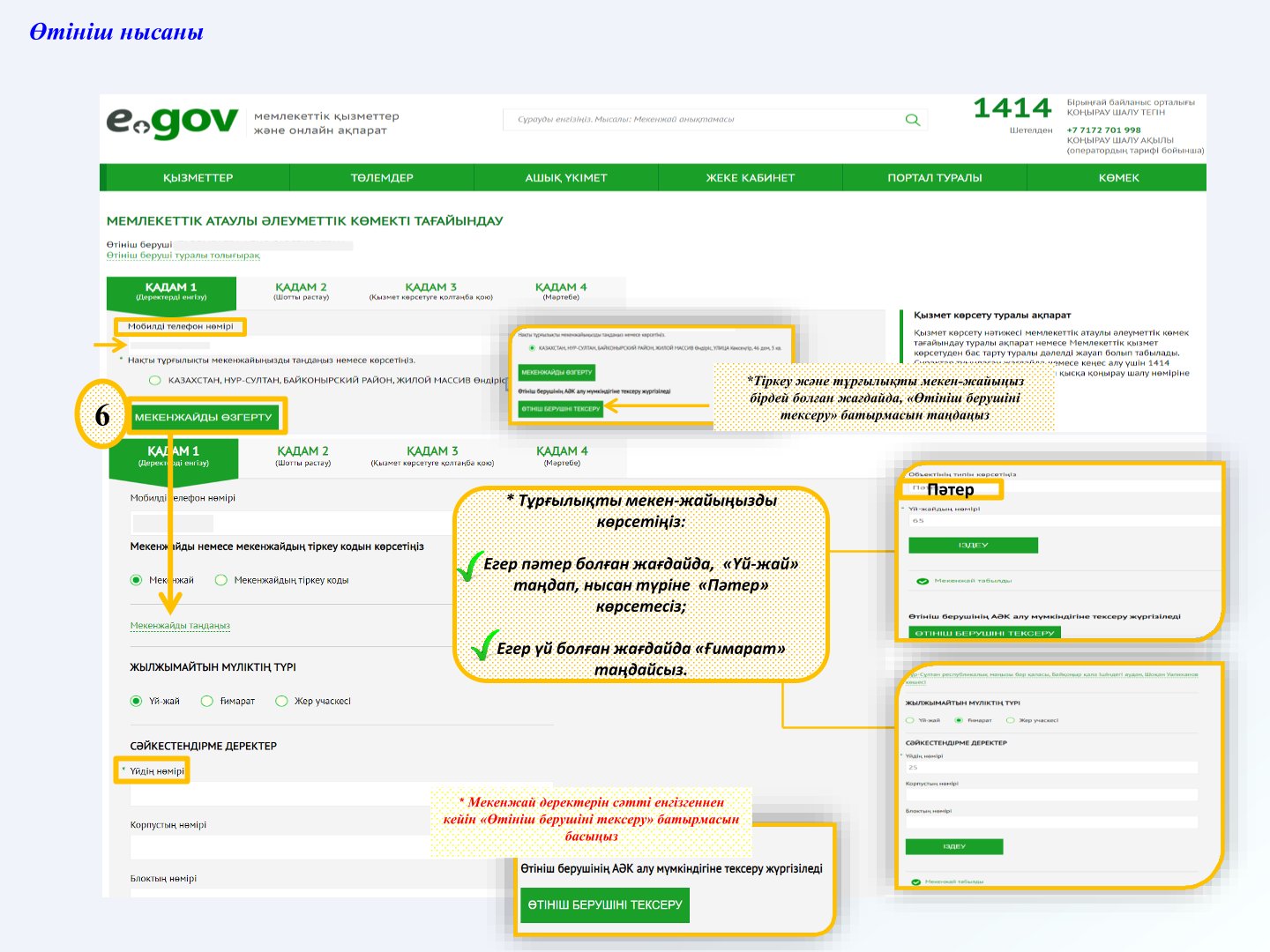The height and width of the screenshot is (952, 1270).
Task: Open the ТӨЛЕМДЕР menu
Action: [x=382, y=178]
